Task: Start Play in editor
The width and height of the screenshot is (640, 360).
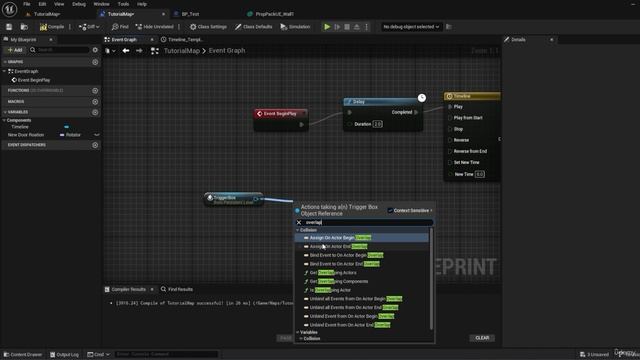Action: (x=327, y=27)
